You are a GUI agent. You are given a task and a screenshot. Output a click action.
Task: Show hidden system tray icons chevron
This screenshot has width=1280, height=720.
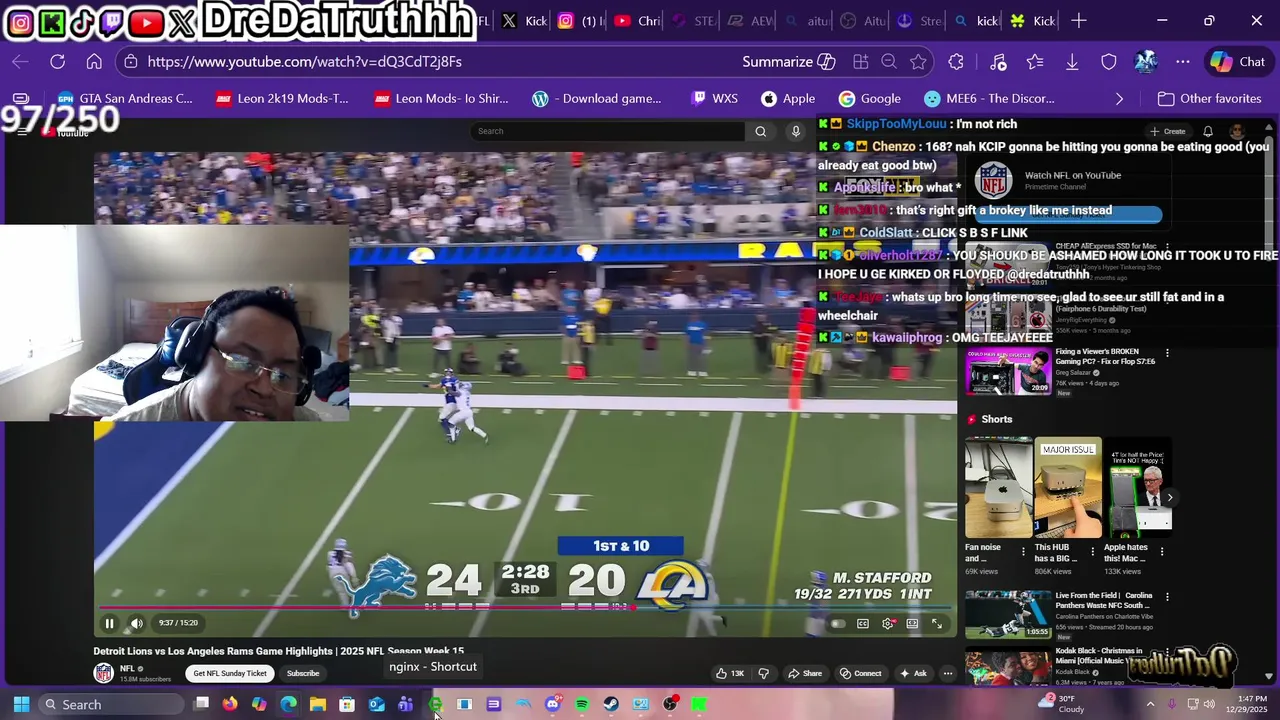click(x=1149, y=705)
